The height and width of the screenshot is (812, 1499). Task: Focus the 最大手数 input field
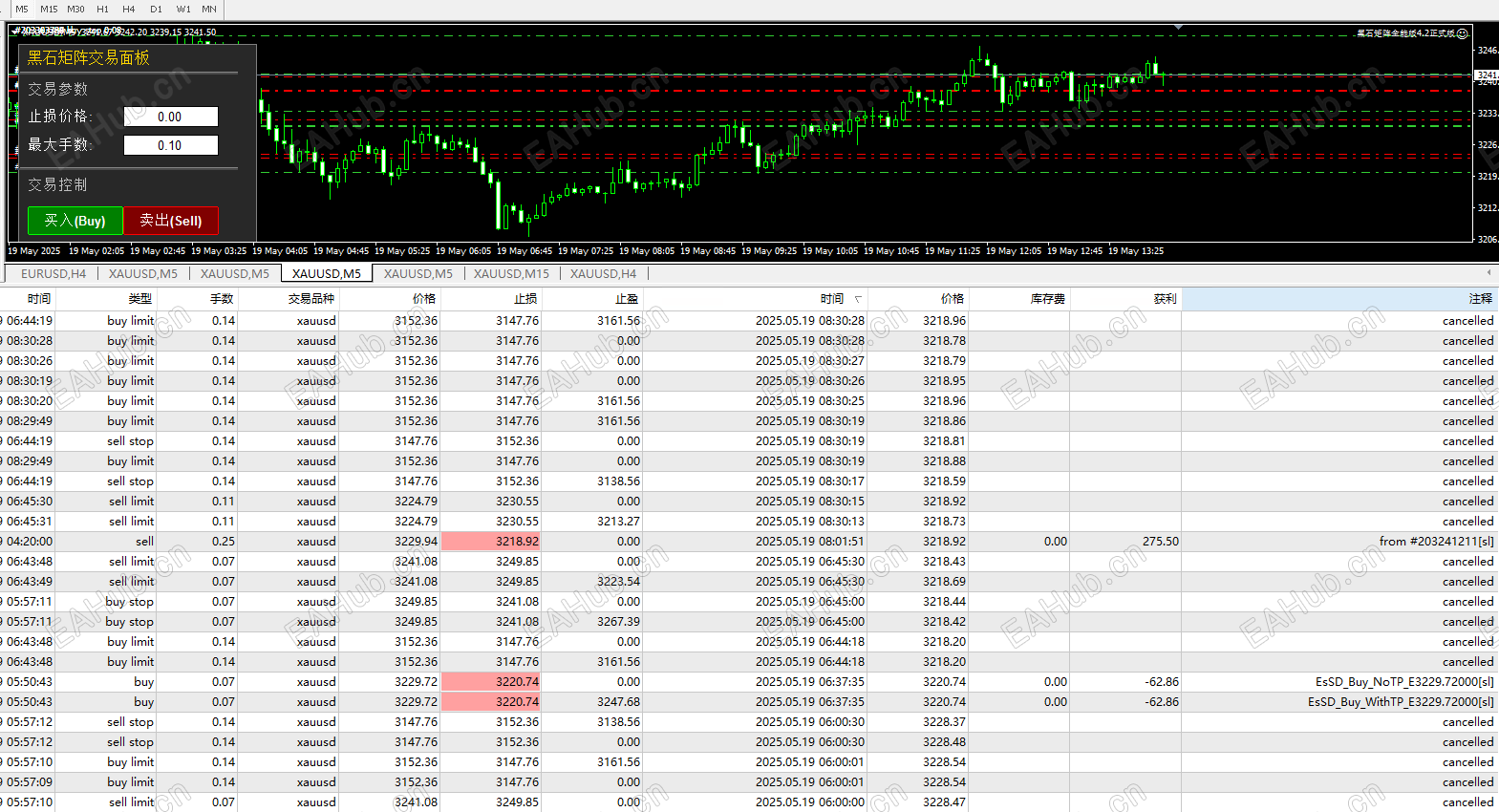click(171, 145)
